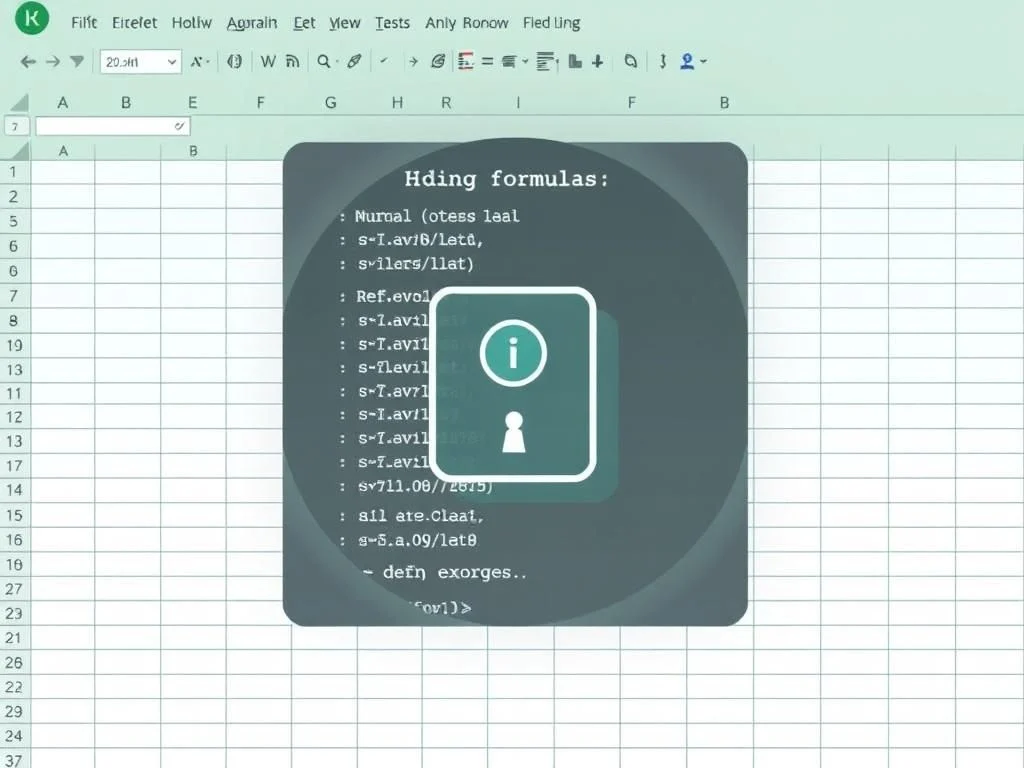This screenshot has height=768, width=1024.
Task: Select row 15 header
Action: click(x=14, y=515)
